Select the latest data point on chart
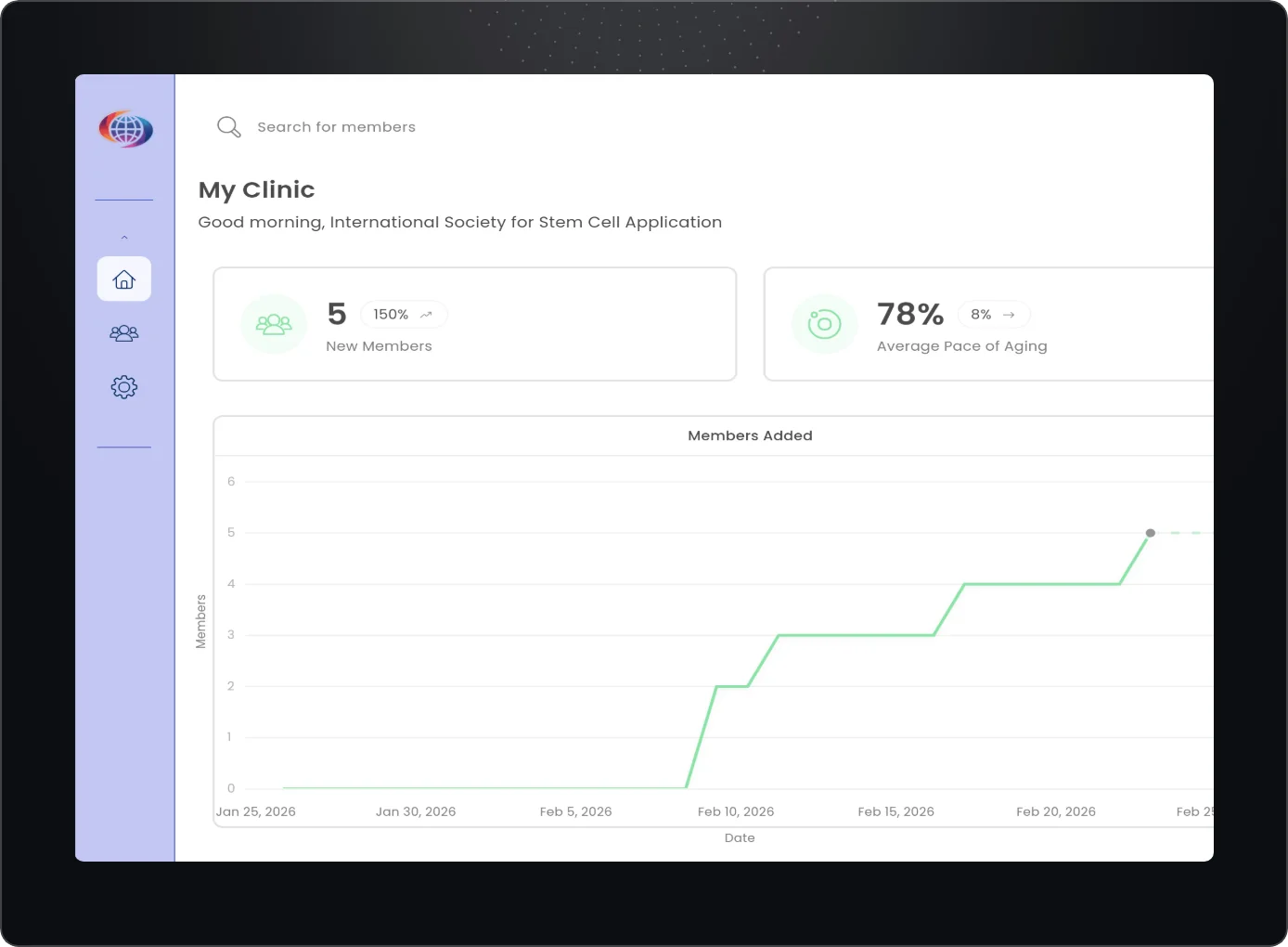Screen dimensions: 1288x947 (1151, 533)
